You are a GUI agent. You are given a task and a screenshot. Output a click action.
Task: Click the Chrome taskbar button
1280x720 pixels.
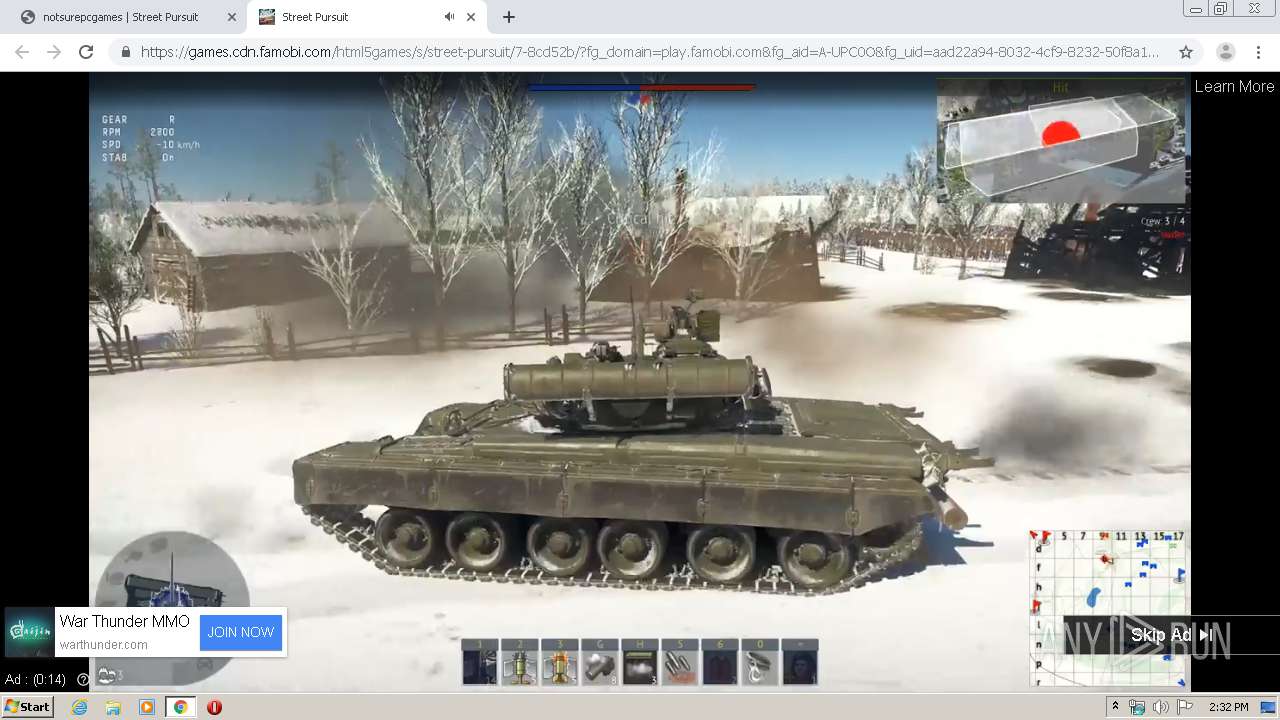pos(180,707)
